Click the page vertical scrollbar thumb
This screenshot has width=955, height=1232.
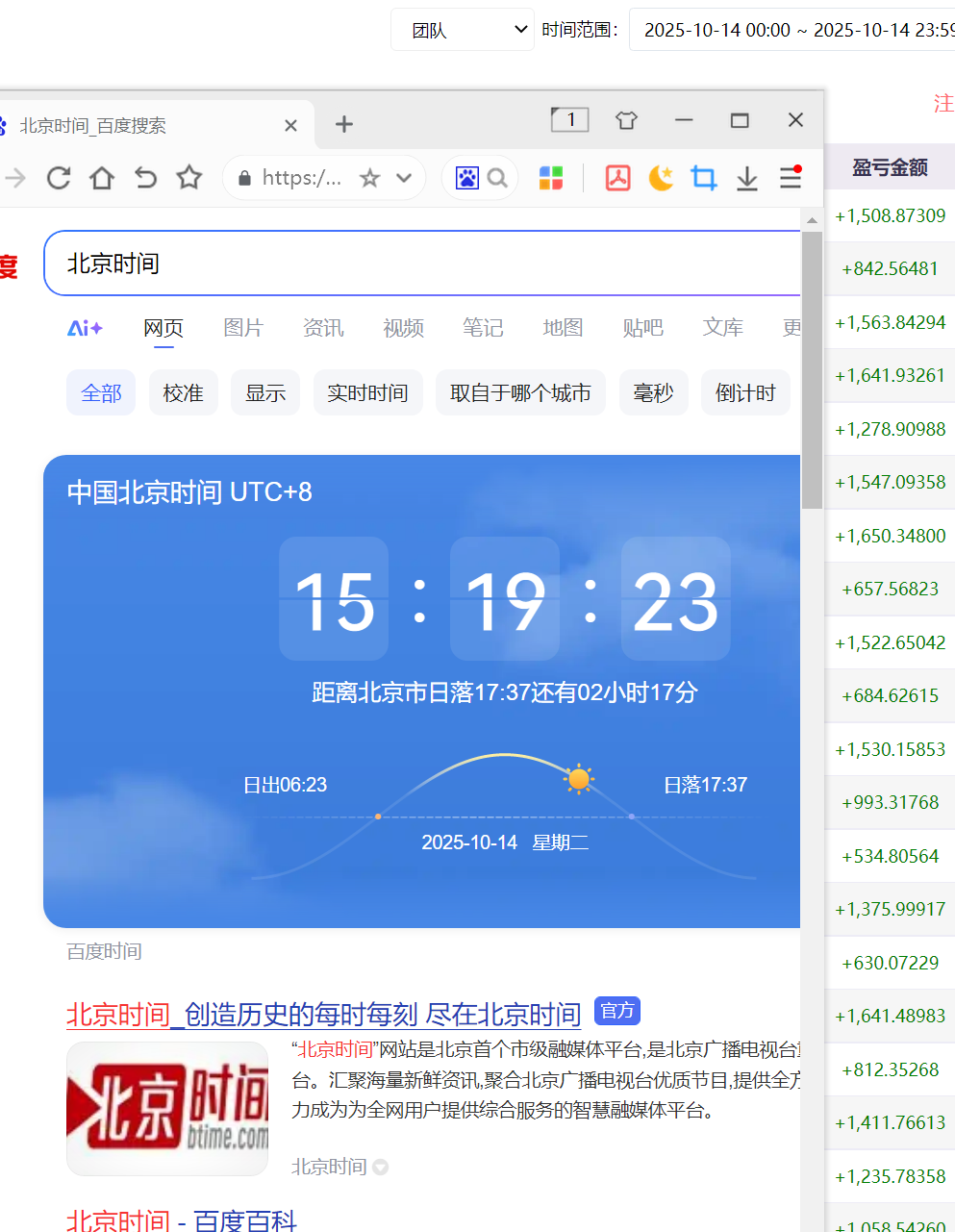pyautogui.click(x=812, y=370)
